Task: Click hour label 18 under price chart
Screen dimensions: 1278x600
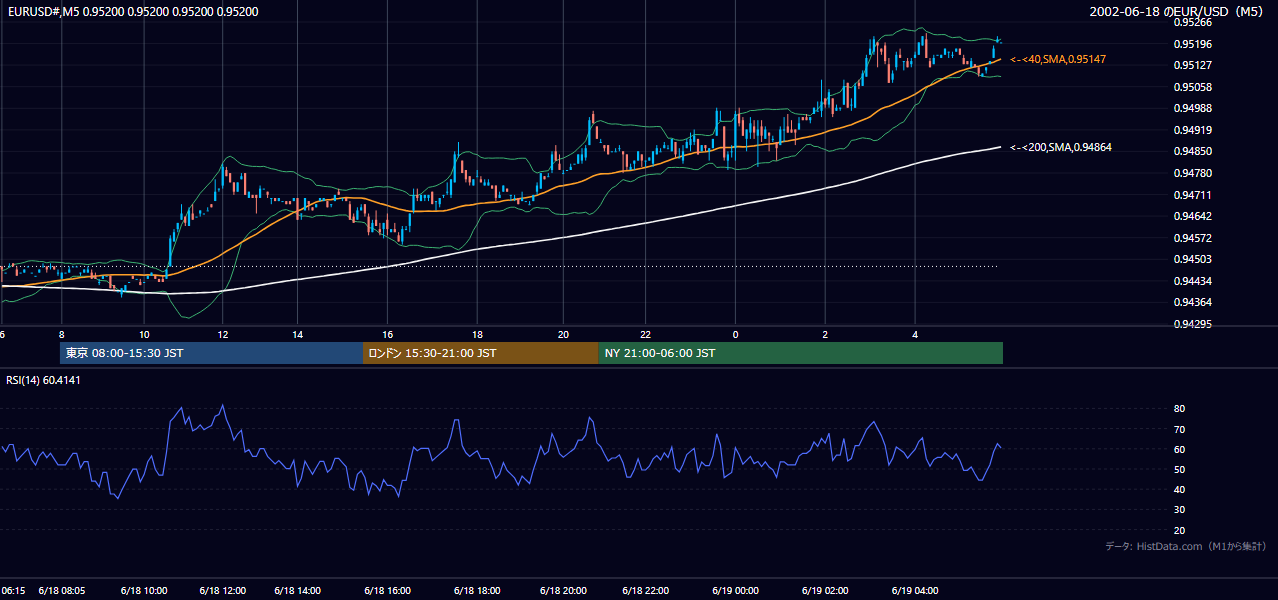Action: point(477,334)
